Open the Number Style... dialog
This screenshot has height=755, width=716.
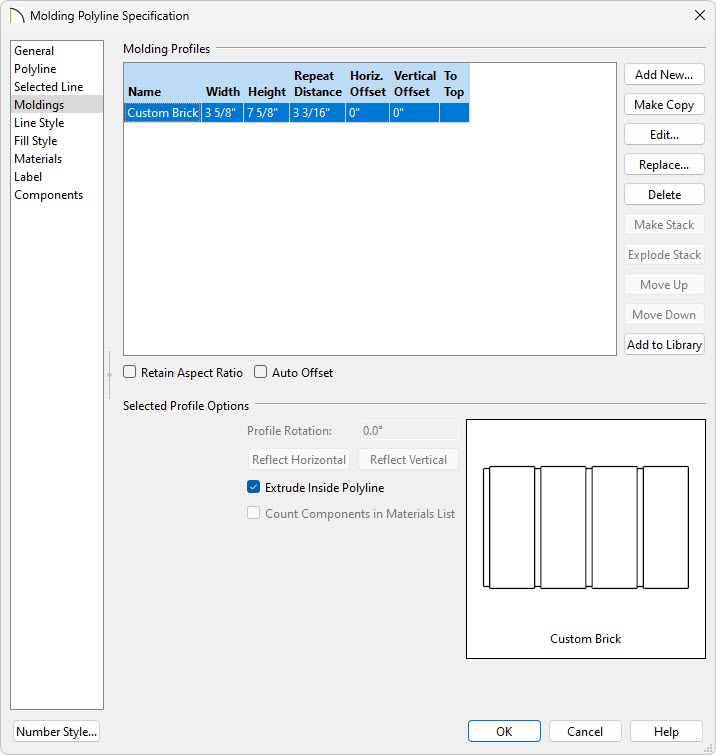pyautogui.click(x=56, y=731)
